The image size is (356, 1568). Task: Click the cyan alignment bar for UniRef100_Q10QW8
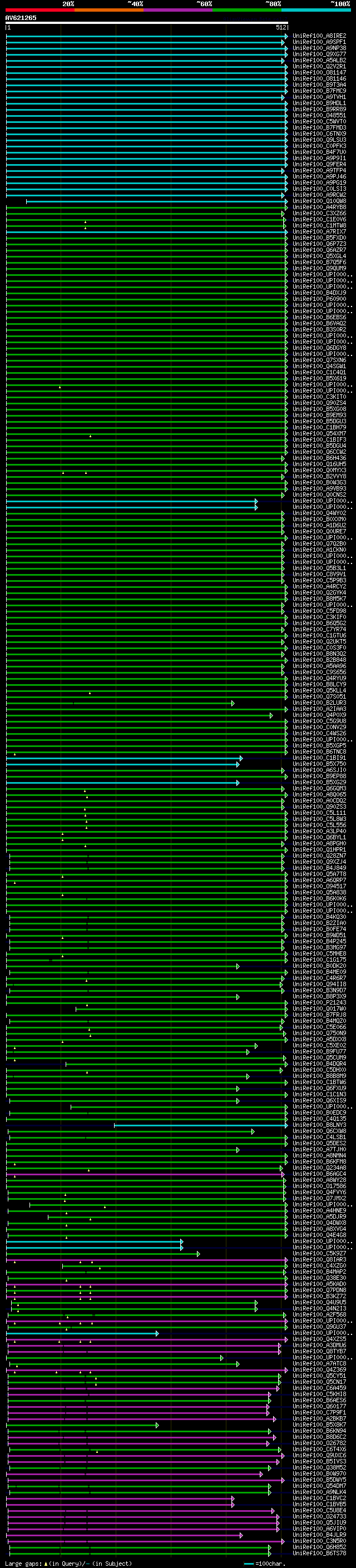(157, 201)
